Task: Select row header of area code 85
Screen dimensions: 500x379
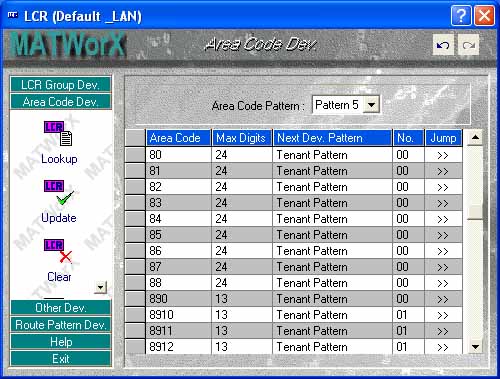Action: coord(135,235)
